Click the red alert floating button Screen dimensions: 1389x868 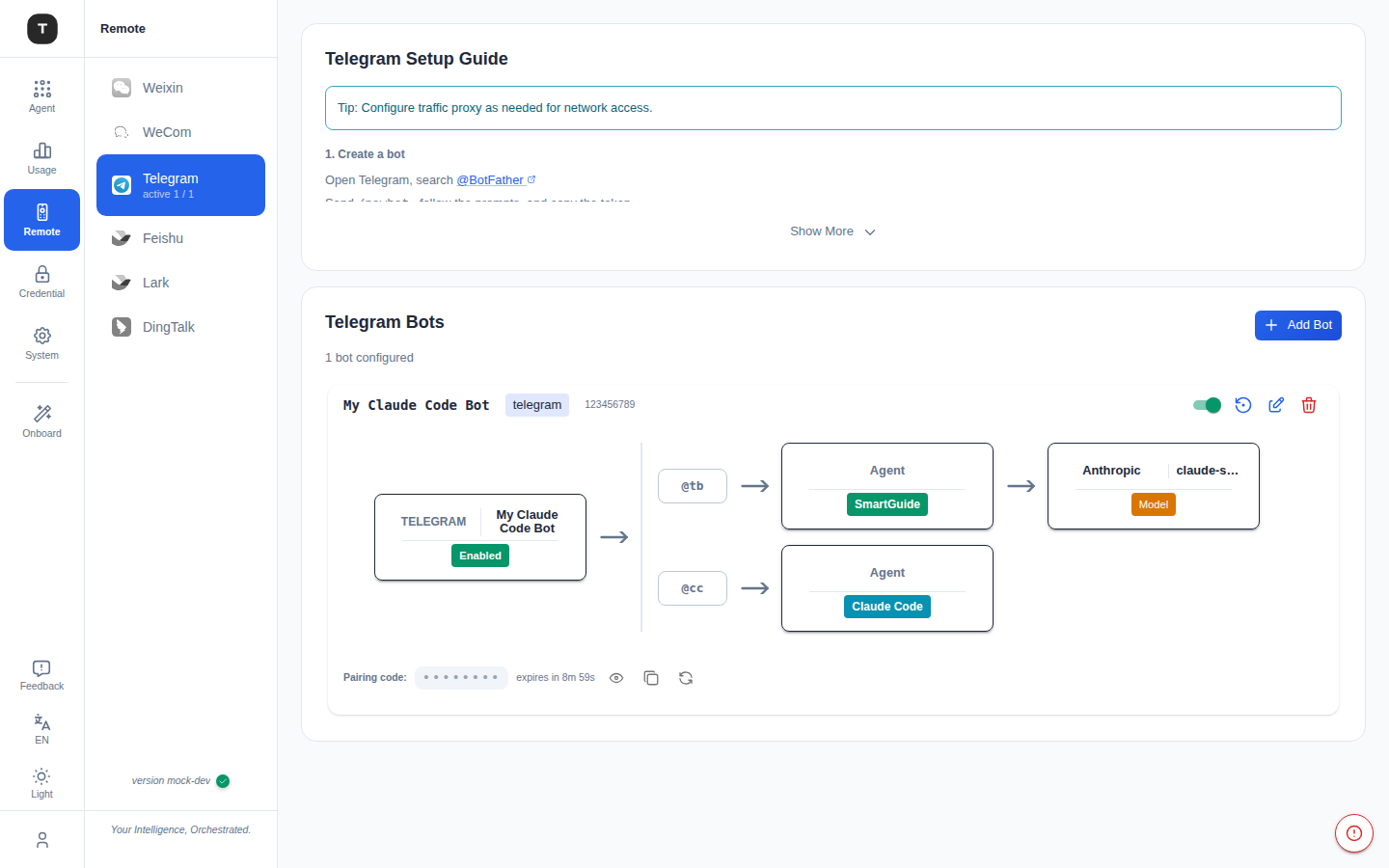1354,833
